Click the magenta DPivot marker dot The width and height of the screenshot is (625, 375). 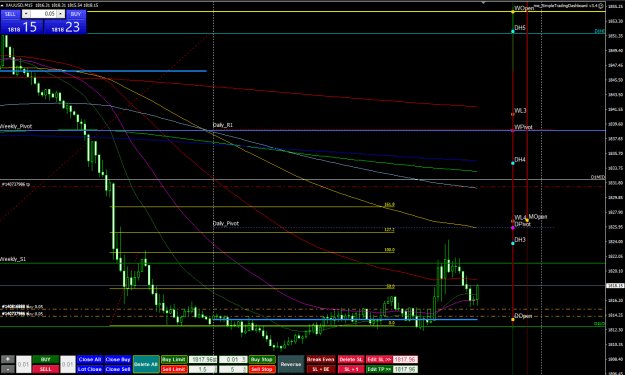513,228
